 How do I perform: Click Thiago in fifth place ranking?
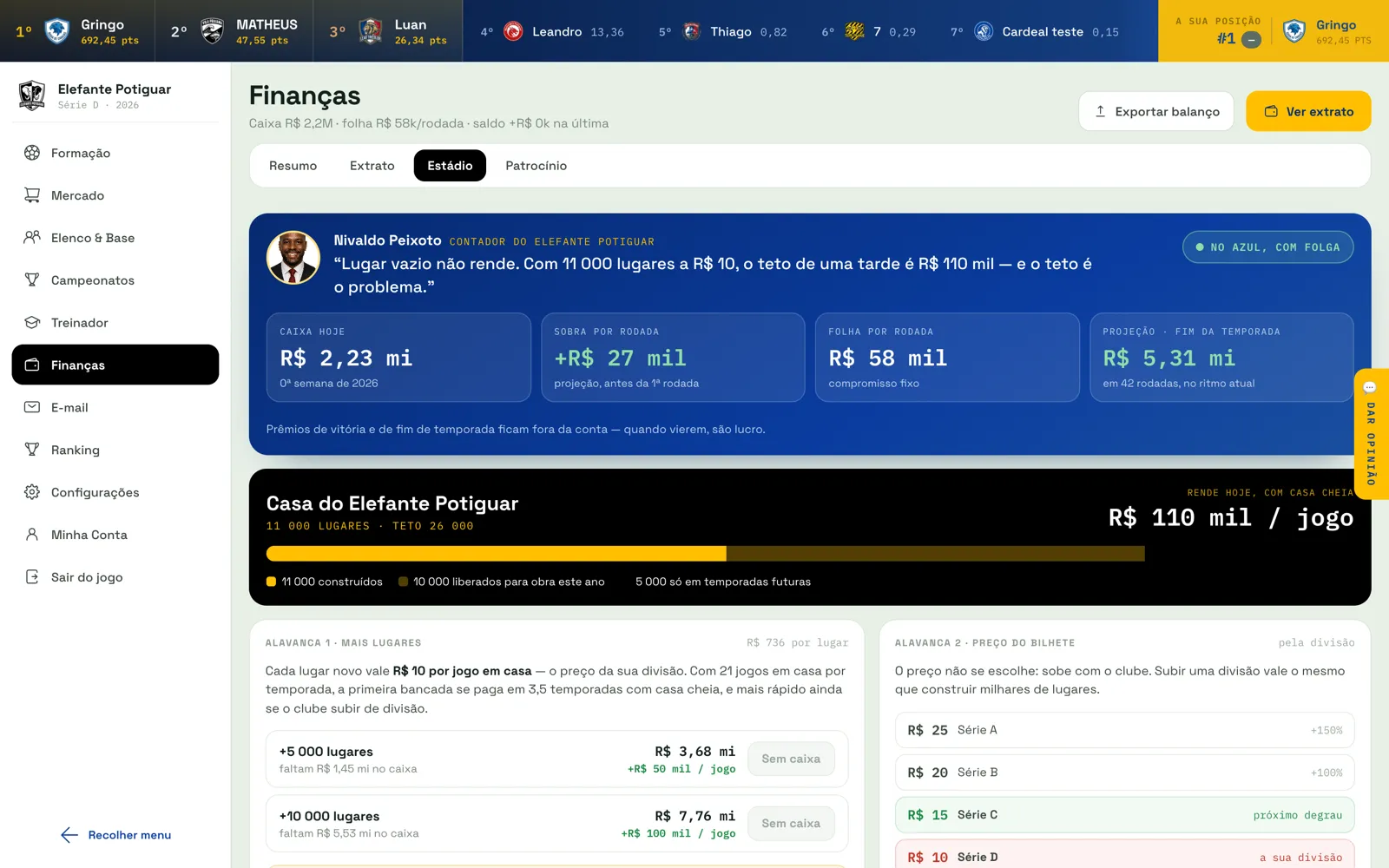pos(723,31)
